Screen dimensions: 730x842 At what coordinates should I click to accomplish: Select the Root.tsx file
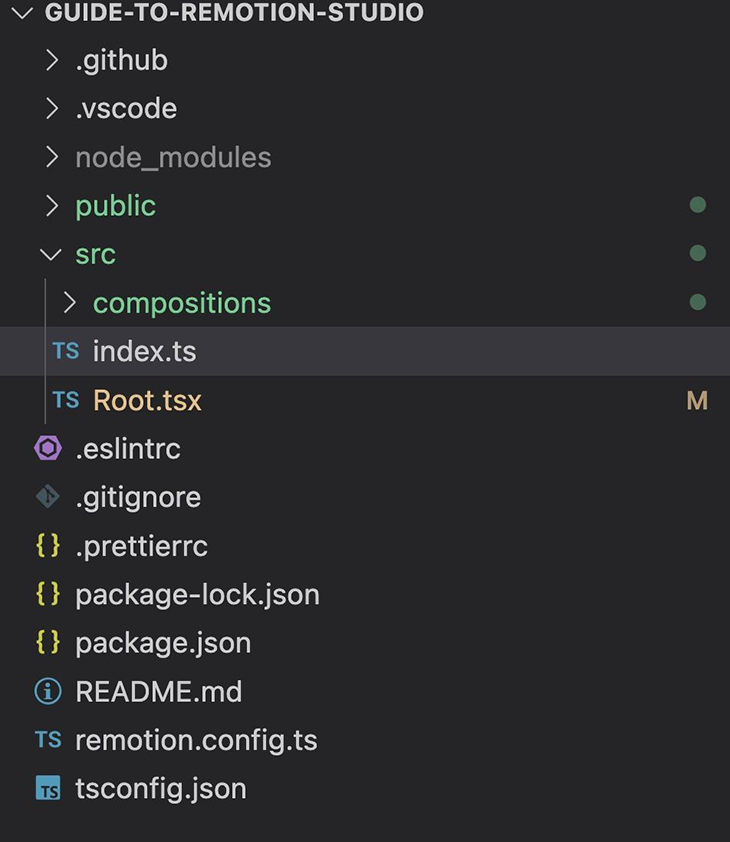pos(147,399)
